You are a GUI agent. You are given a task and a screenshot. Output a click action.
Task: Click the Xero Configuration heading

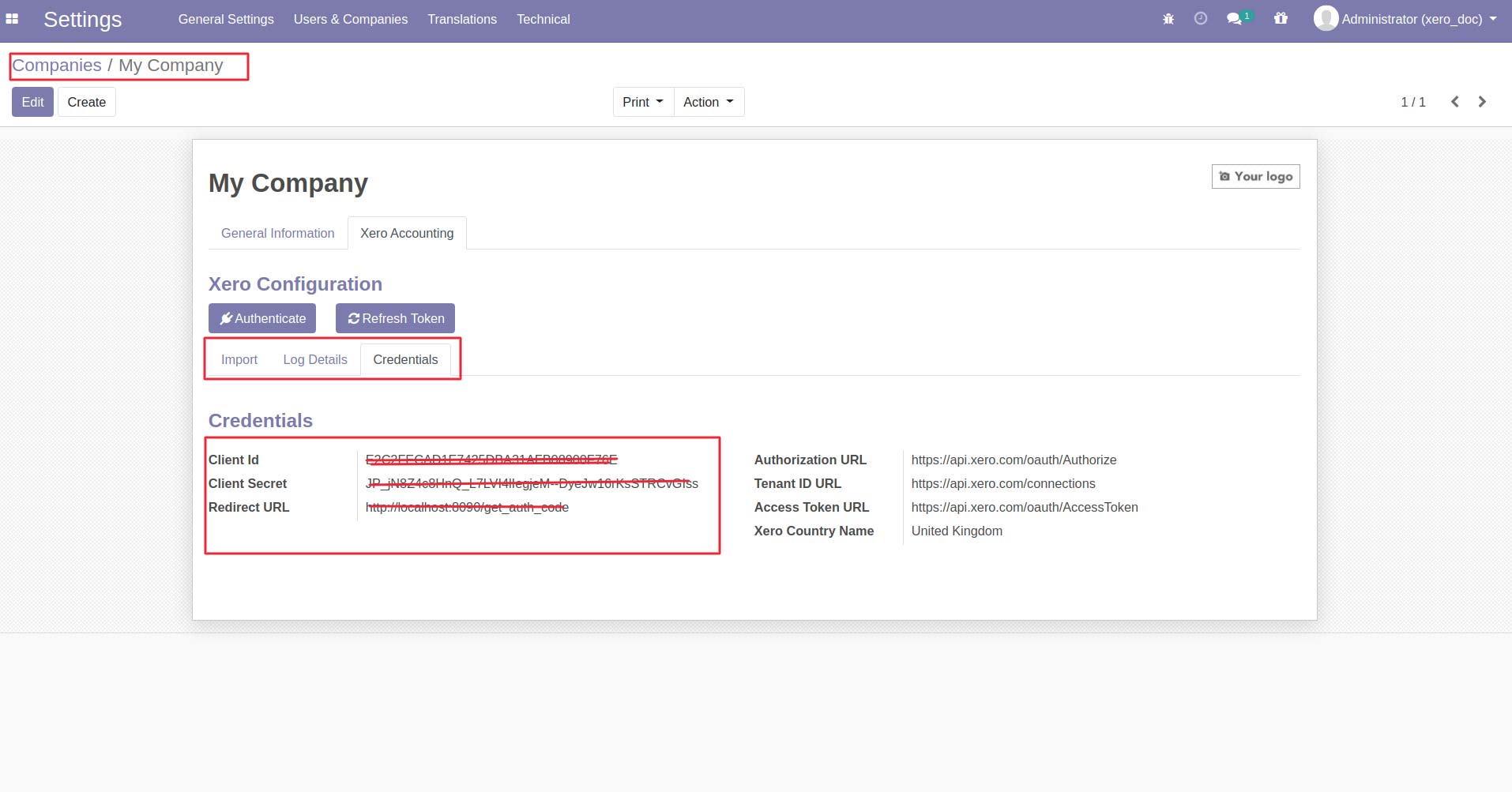pyautogui.click(x=295, y=284)
